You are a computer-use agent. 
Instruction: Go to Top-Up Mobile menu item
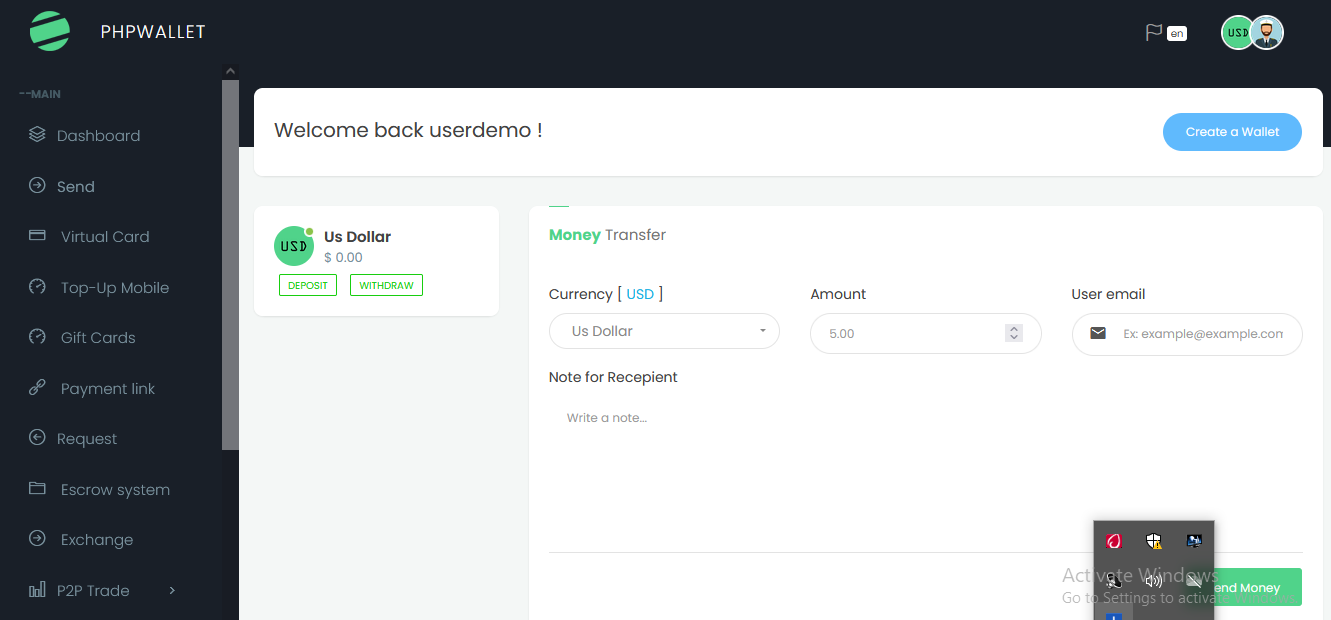(x=114, y=288)
